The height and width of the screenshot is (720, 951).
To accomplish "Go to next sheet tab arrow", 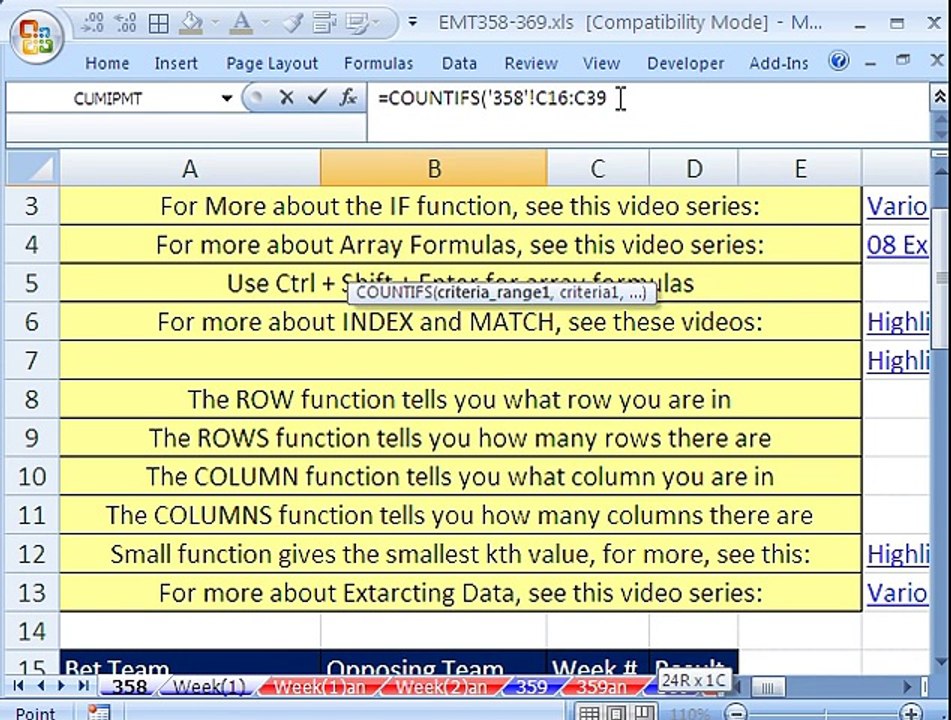I will (x=61, y=686).
